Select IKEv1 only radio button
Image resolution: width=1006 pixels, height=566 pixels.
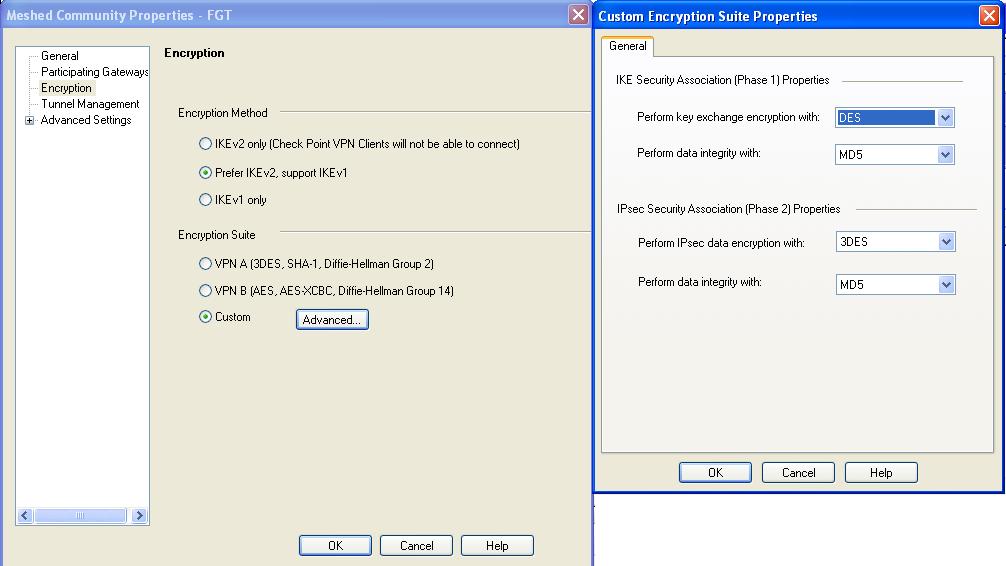pyautogui.click(x=205, y=200)
